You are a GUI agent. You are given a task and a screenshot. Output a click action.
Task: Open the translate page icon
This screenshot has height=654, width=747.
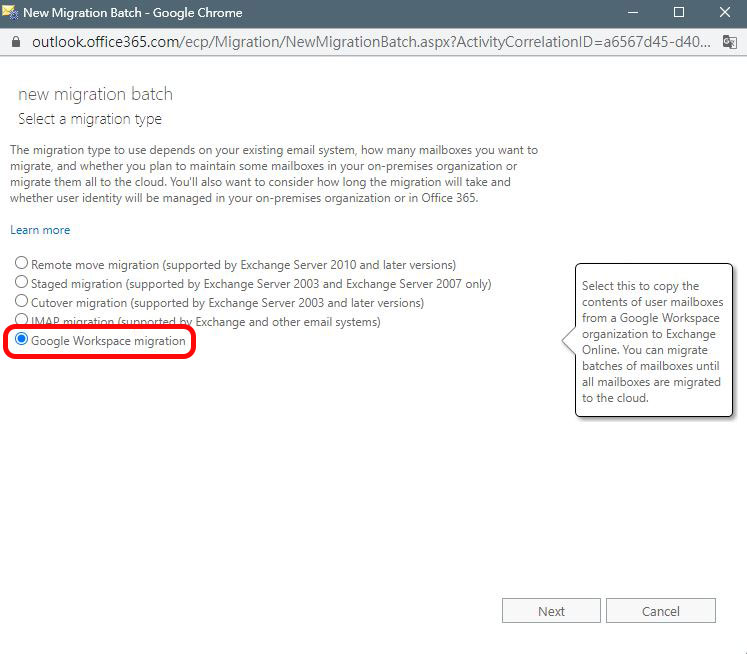(x=729, y=42)
